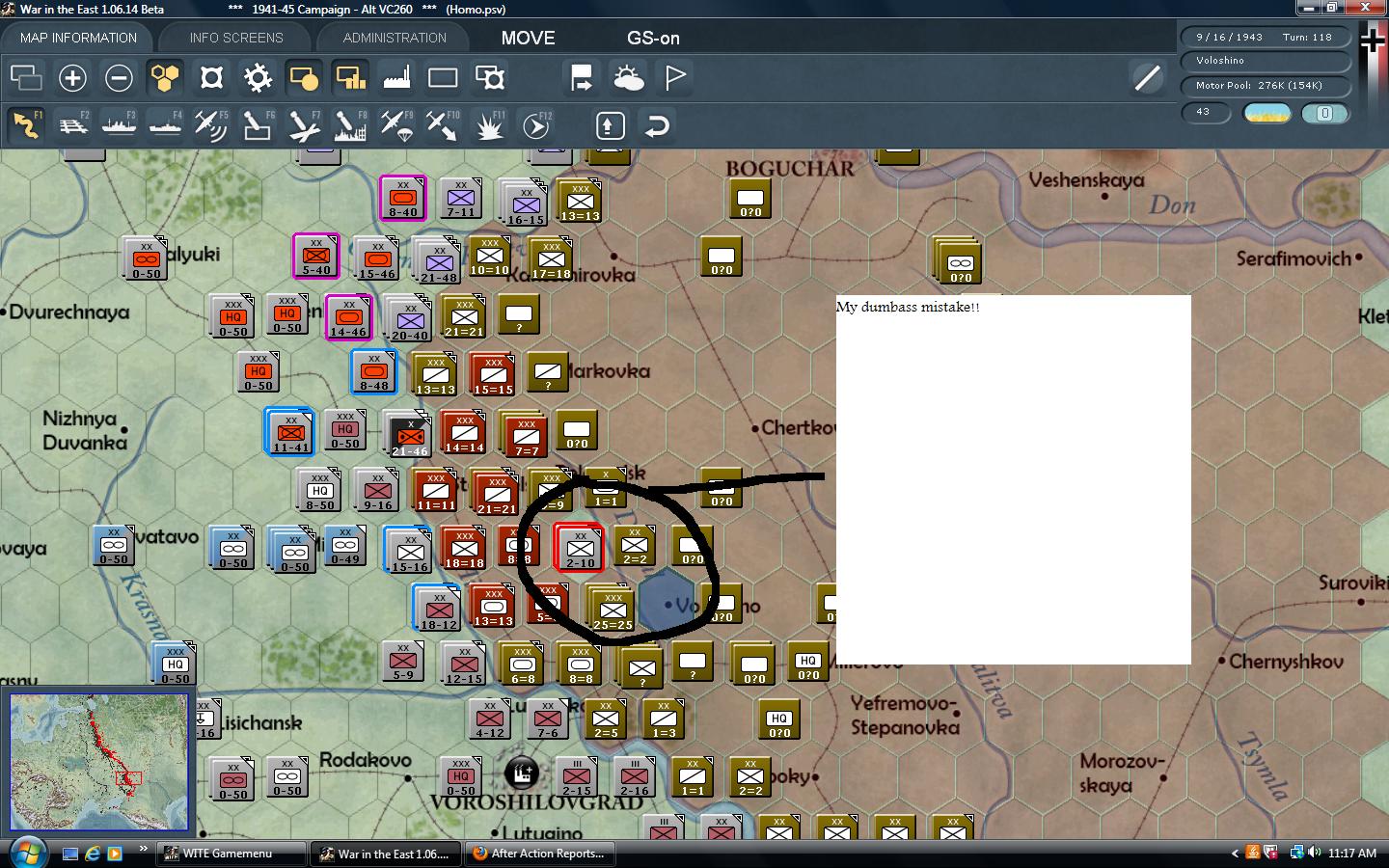Select the F1 ground move mode

tap(26, 125)
